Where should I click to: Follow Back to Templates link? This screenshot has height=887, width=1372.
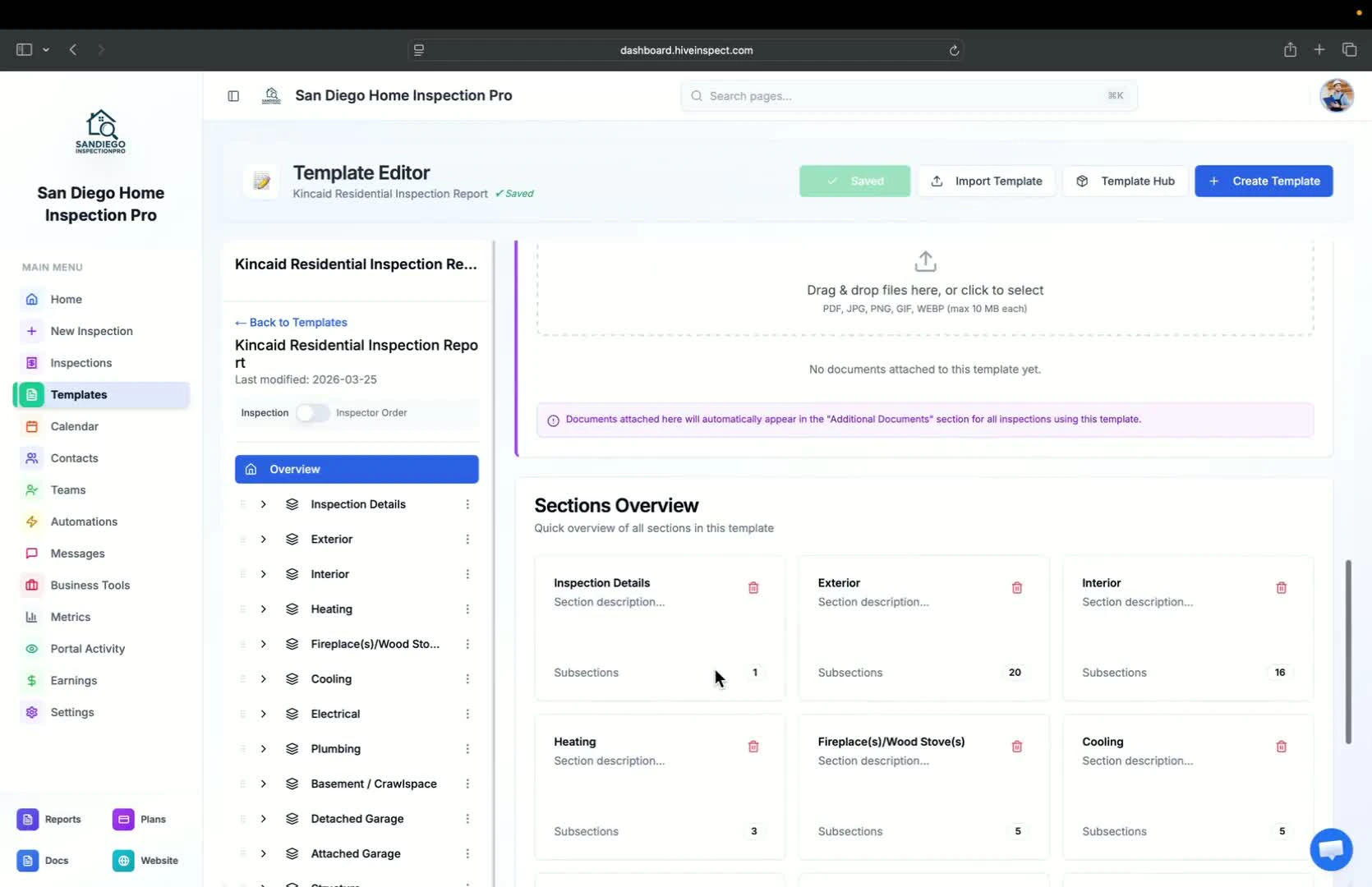click(291, 323)
